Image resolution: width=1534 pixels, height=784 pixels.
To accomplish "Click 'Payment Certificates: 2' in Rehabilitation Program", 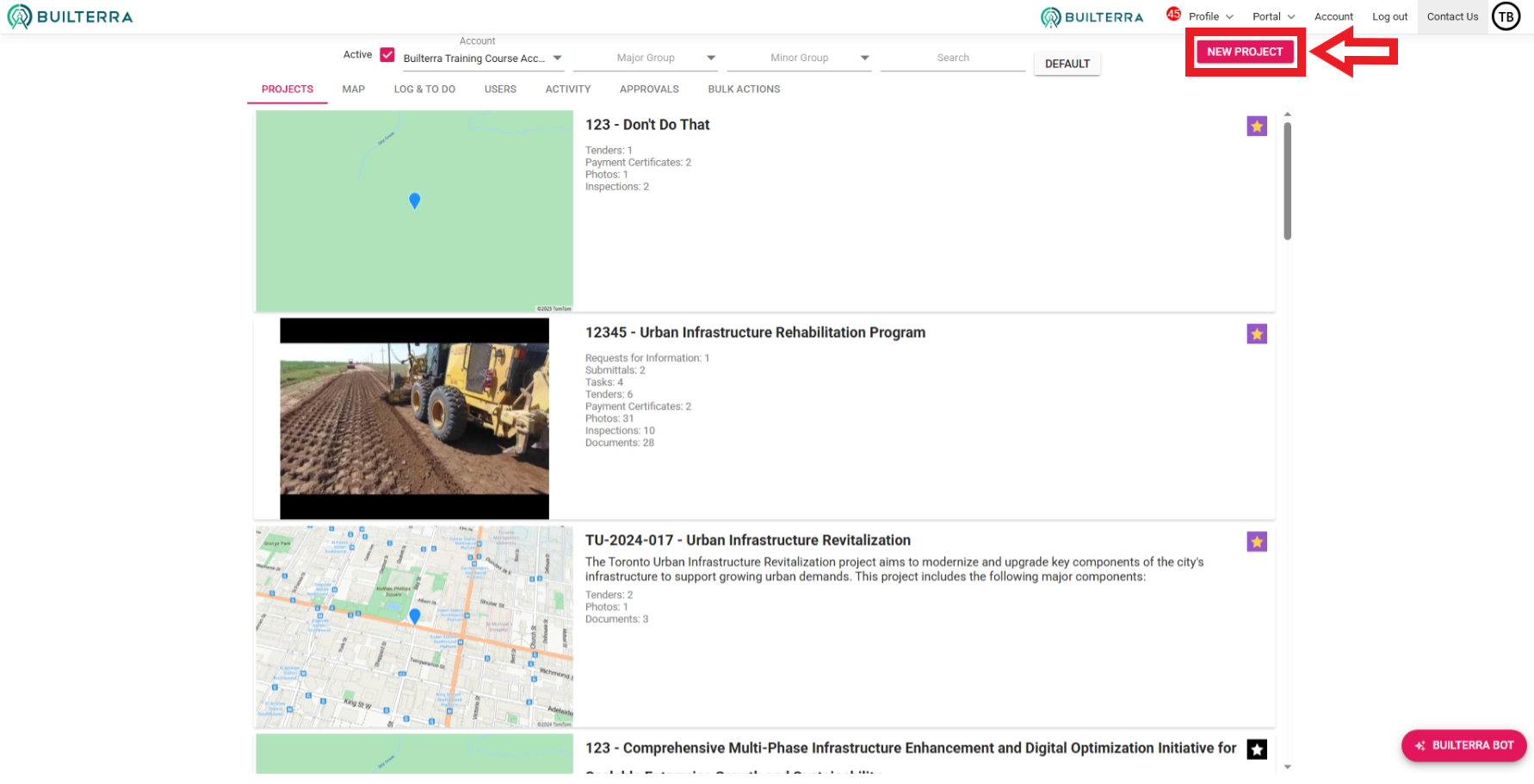I will 638,406.
